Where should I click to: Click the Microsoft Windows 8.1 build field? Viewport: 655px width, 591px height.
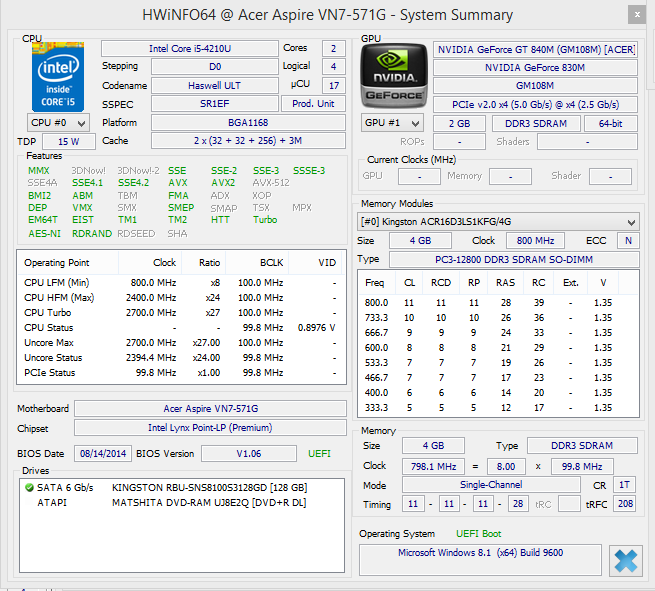tap(480, 560)
